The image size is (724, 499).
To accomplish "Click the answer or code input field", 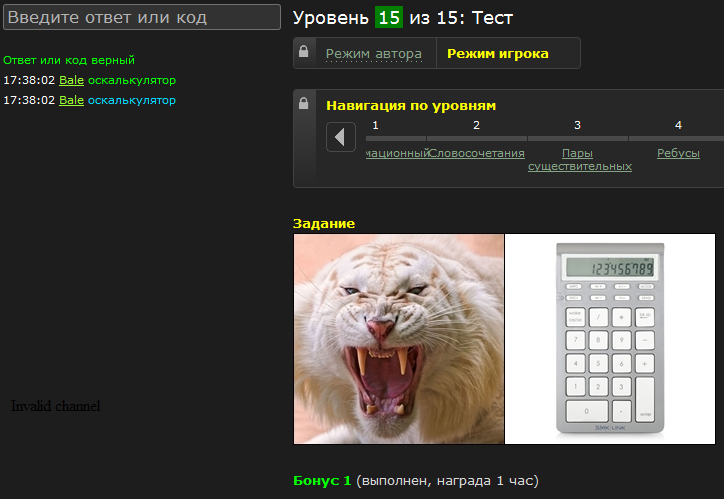I will pos(142,17).
